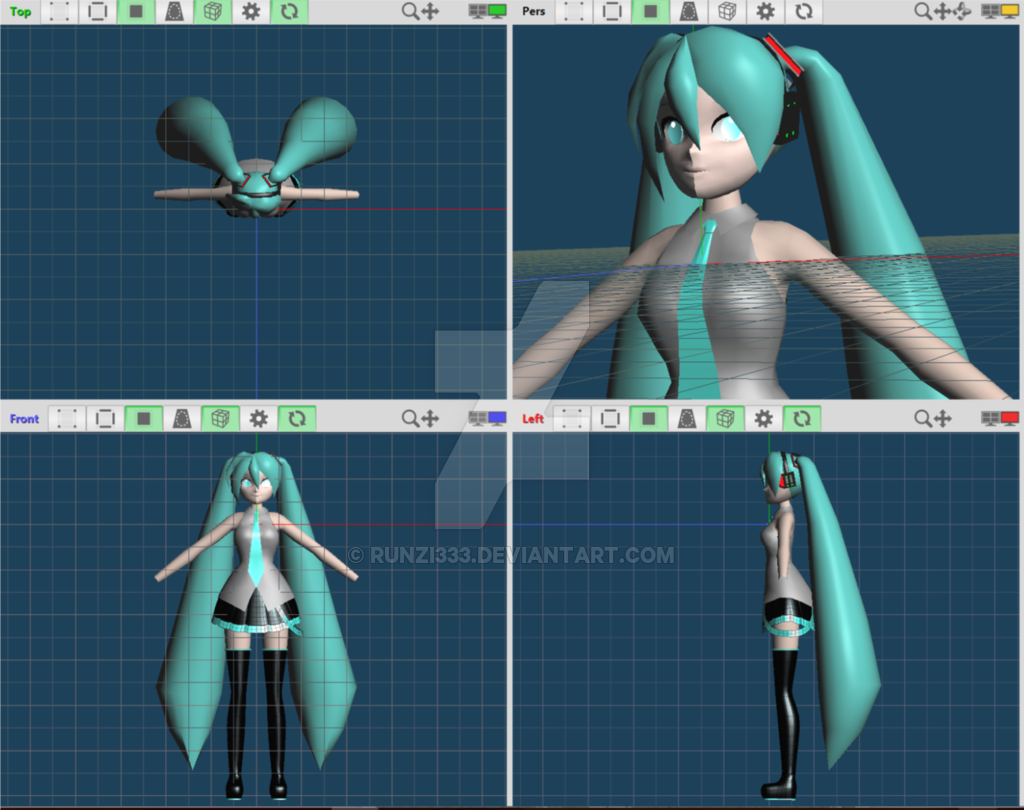This screenshot has height=810, width=1024.
Task: Toggle solid face display in Left view
Action: [x=648, y=419]
